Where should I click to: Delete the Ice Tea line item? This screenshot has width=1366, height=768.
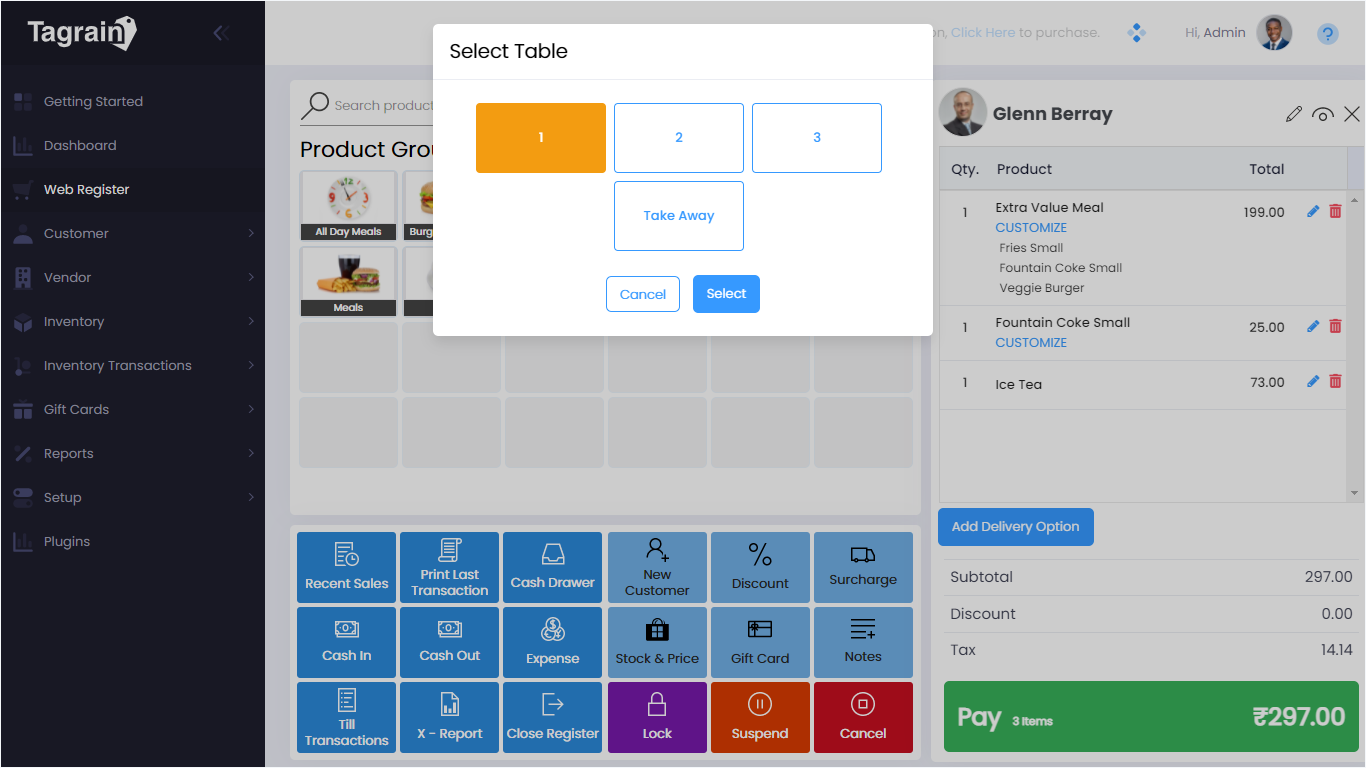1335,381
